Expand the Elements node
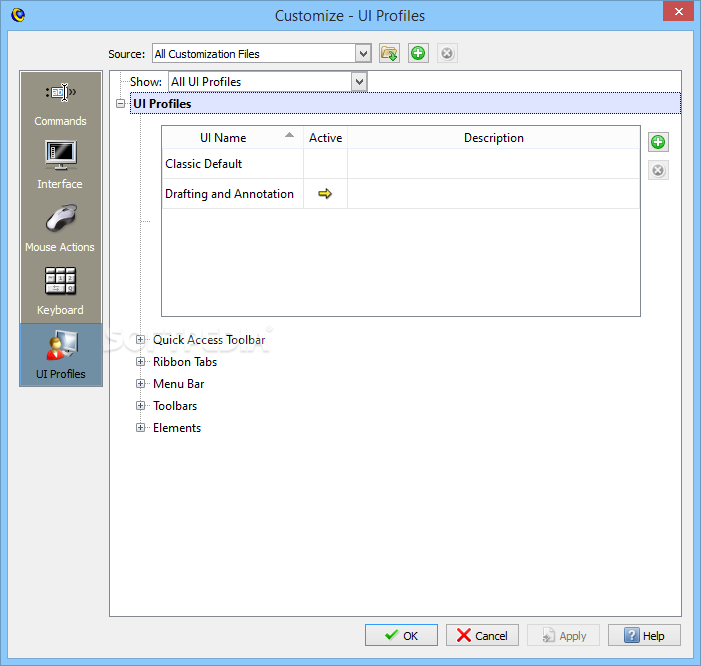701x666 pixels. point(140,428)
